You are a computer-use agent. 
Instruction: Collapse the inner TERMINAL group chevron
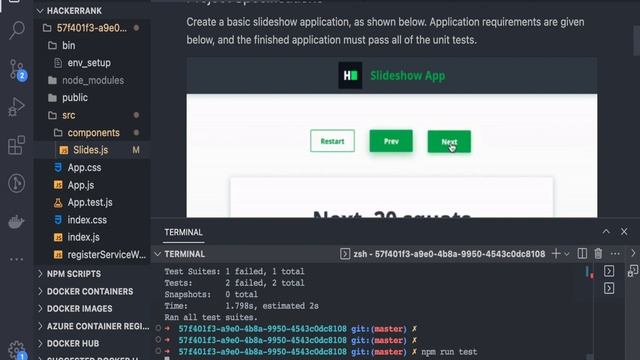157,254
